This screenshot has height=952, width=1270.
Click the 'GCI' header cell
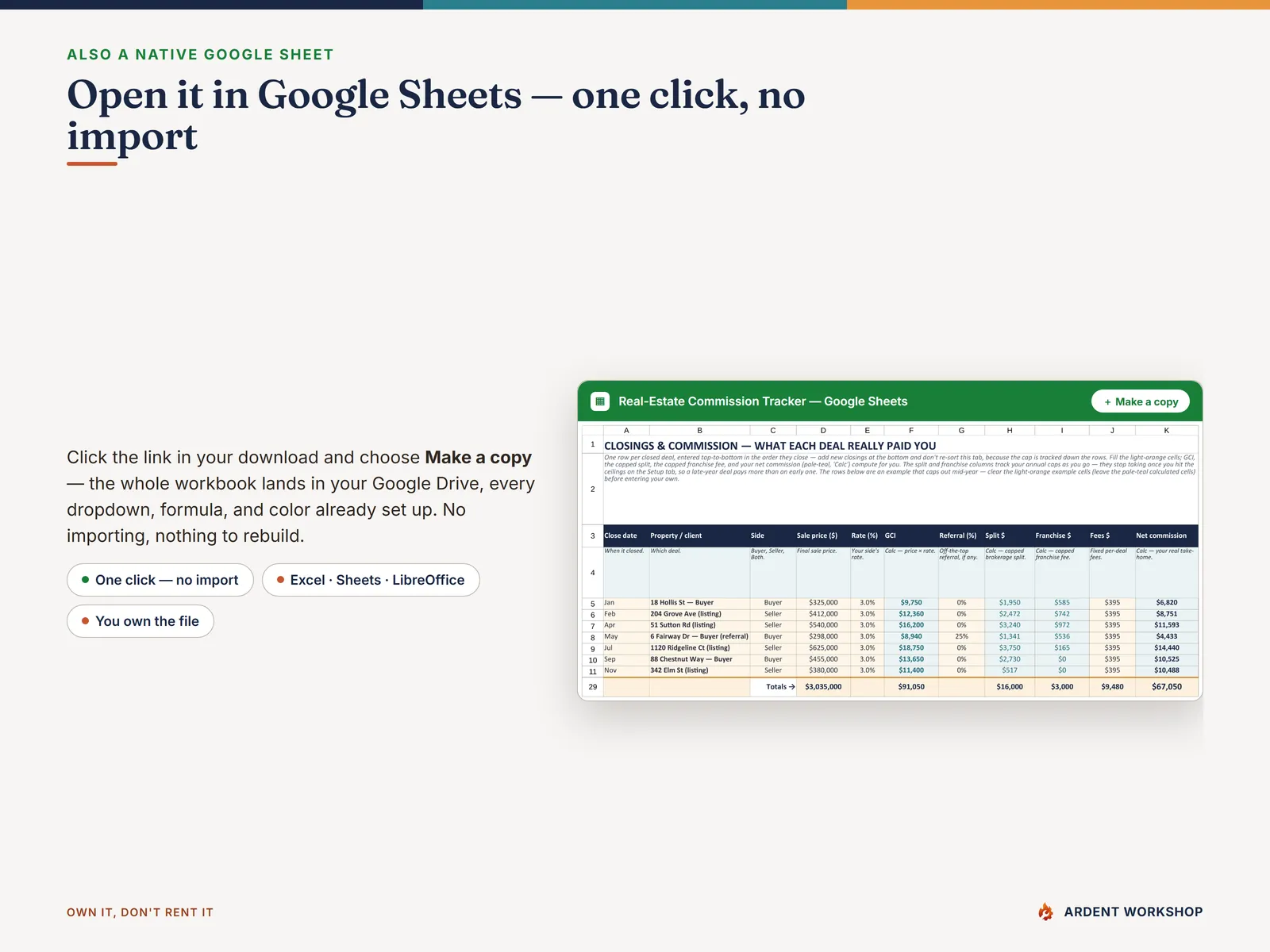(x=911, y=535)
